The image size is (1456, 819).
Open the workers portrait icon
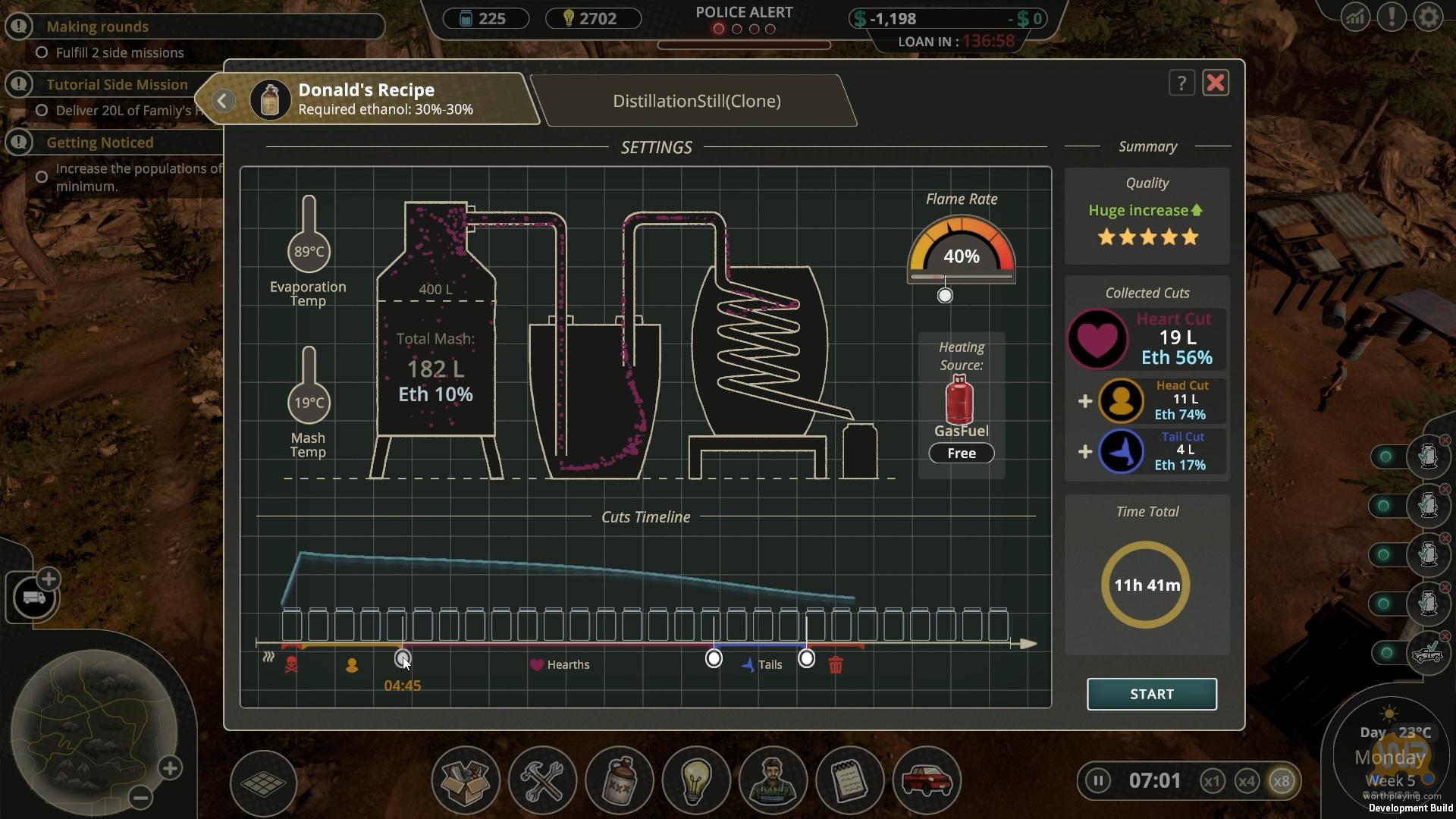773,781
